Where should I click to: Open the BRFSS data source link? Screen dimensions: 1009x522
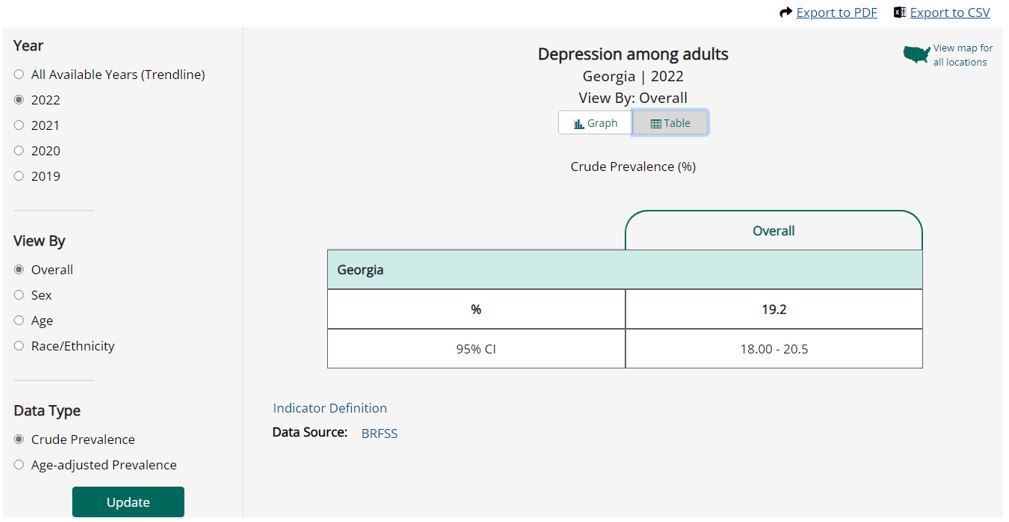click(x=379, y=433)
